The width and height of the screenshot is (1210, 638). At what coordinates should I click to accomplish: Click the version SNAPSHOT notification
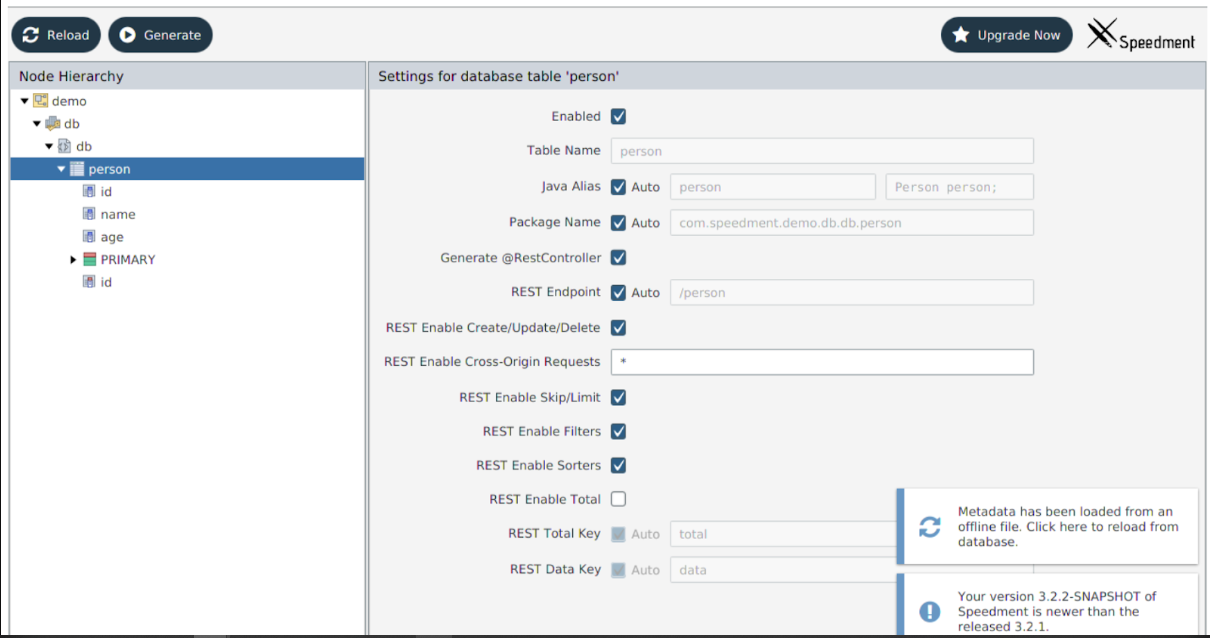click(x=1047, y=605)
